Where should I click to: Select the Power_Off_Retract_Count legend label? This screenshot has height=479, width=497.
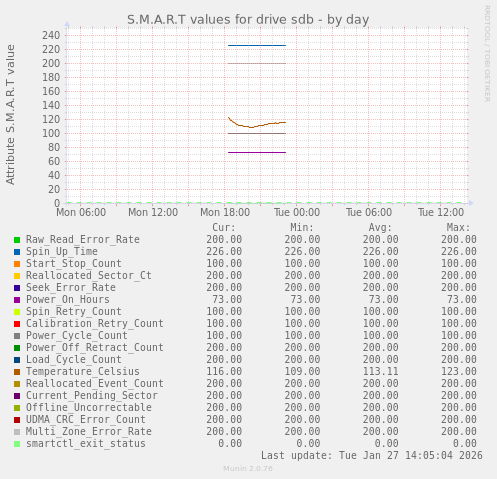[x=95, y=348]
